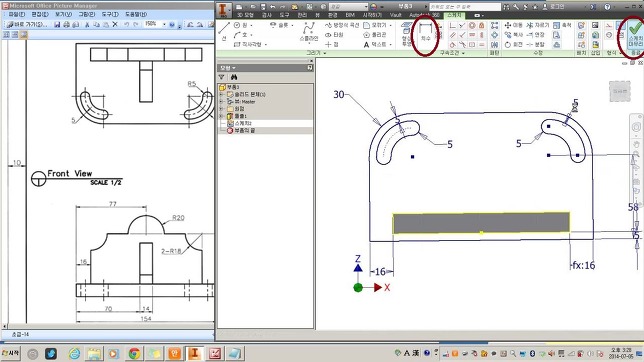
Task: Expand the 솔리드 본체 tree node
Action: pos(222,95)
